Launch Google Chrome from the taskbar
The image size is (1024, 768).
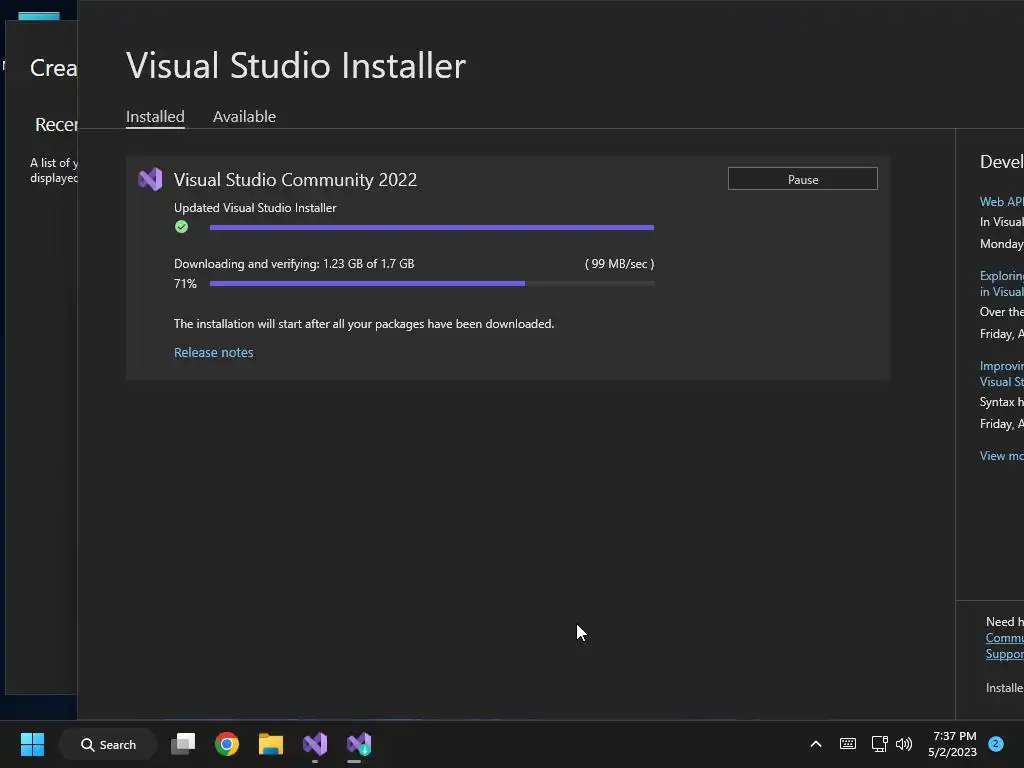[x=227, y=744]
